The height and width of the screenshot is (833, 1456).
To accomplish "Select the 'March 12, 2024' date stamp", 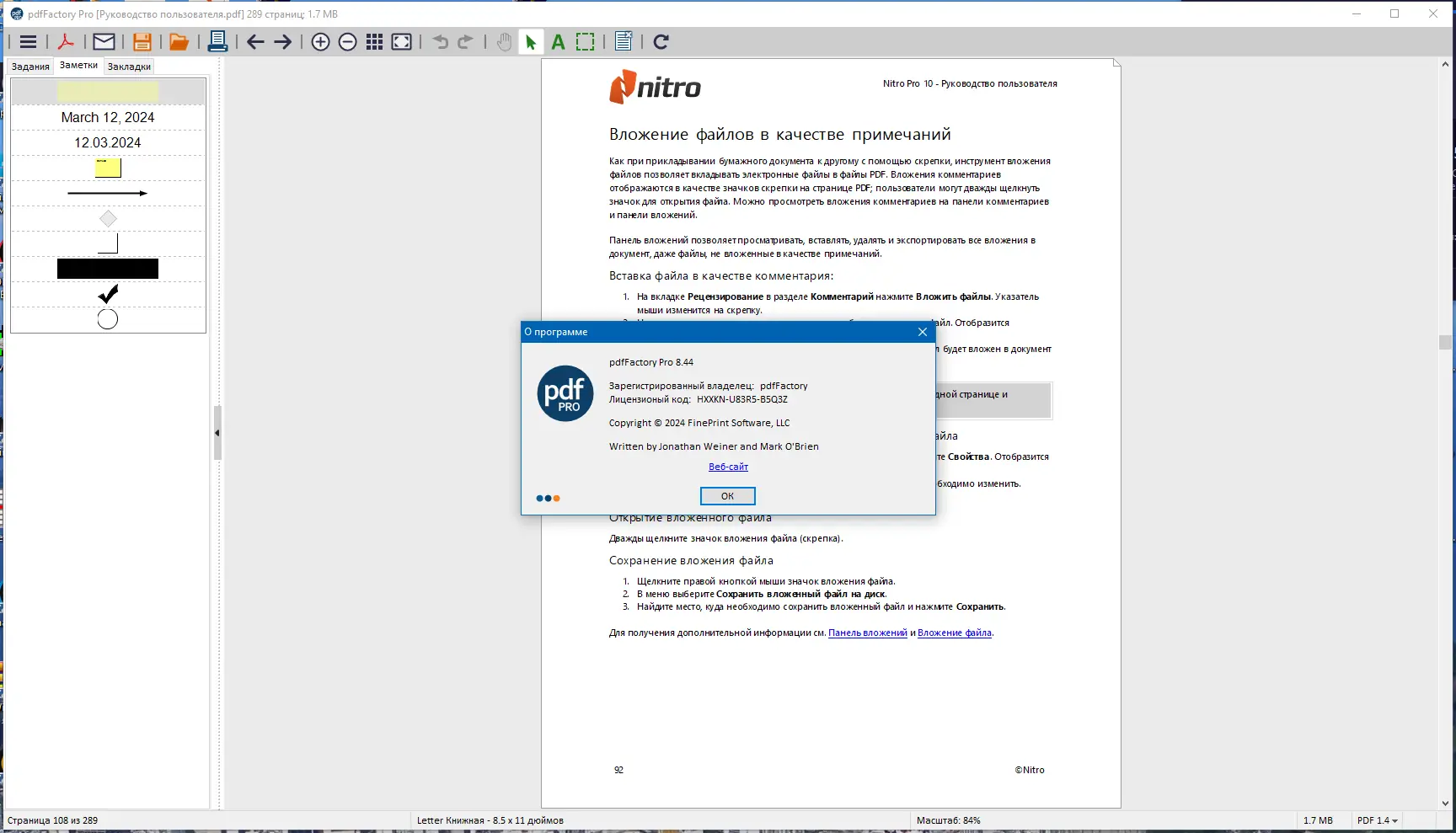I will [108, 117].
